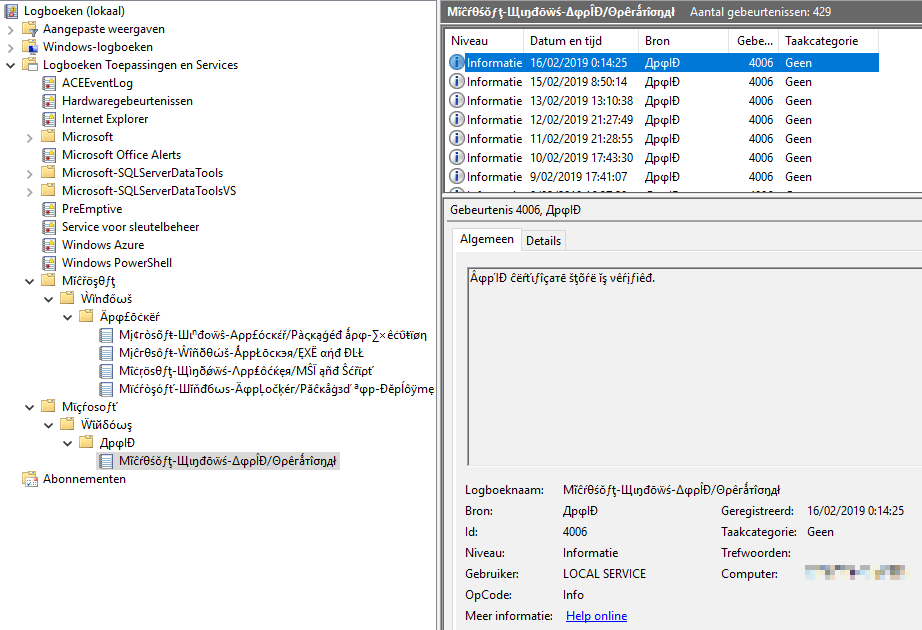
Task: Click the event title 'Gebeurtenis 4006'
Action: [515, 210]
